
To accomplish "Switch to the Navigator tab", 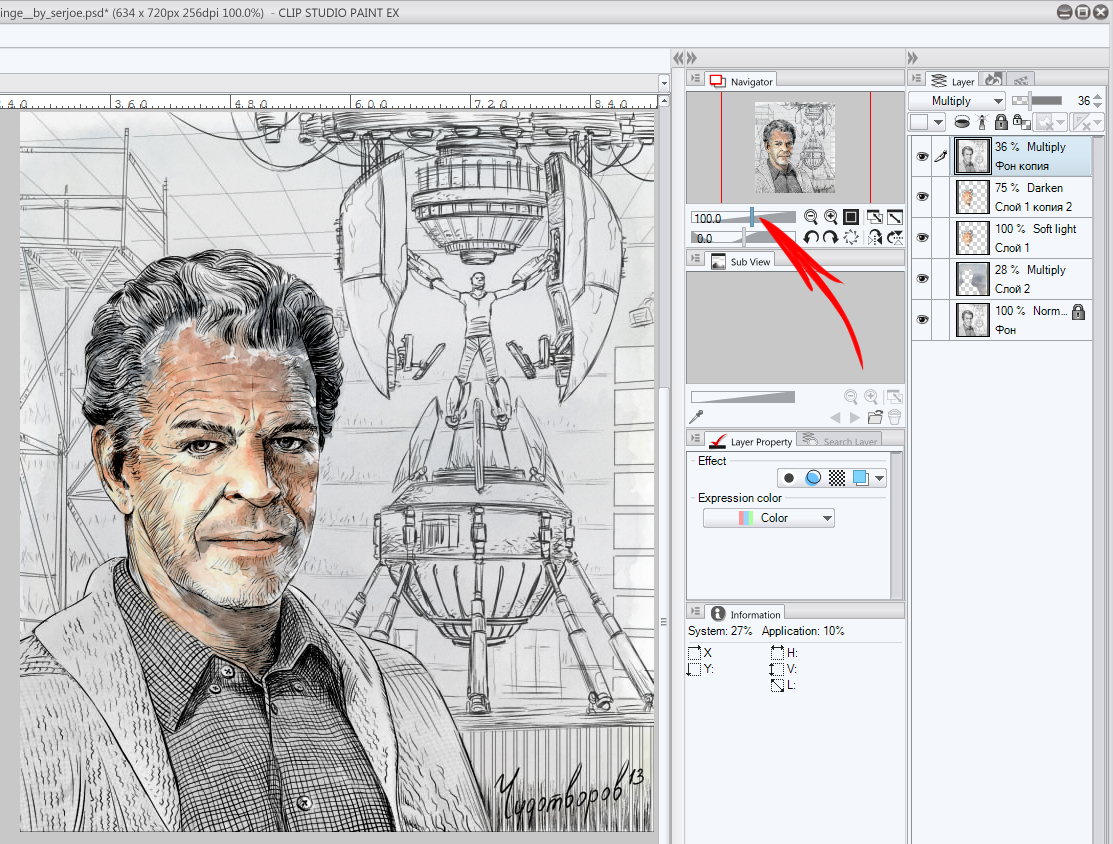I will [x=741, y=81].
